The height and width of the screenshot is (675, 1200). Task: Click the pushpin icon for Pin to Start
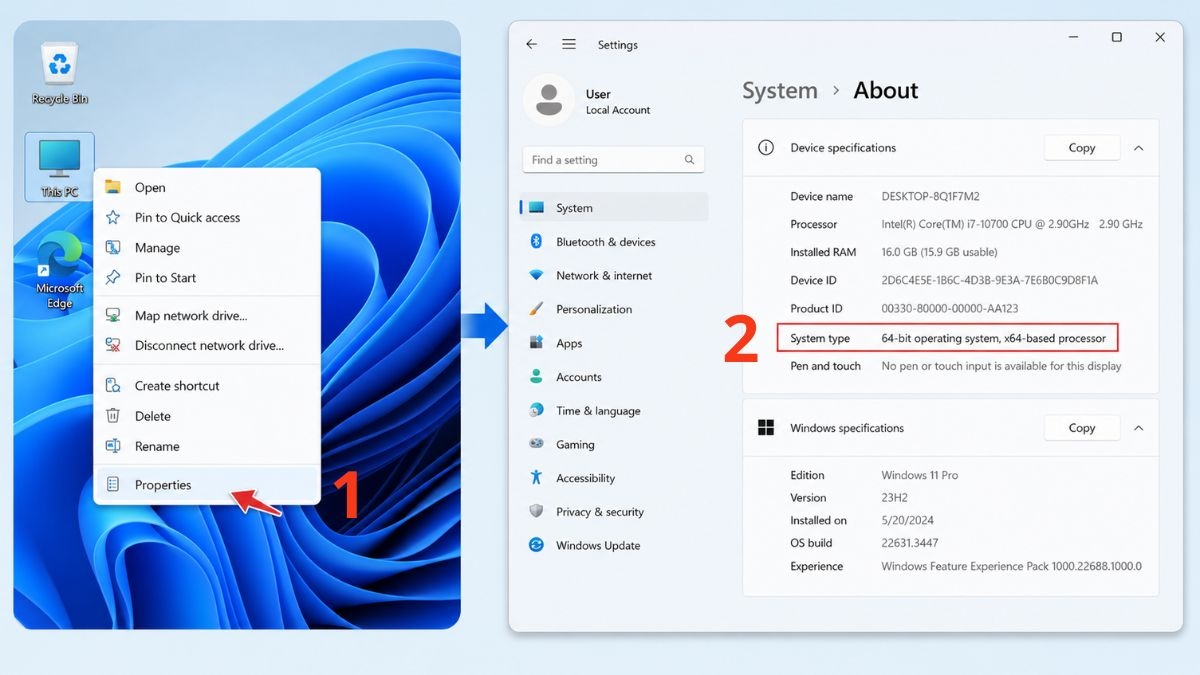coord(113,277)
